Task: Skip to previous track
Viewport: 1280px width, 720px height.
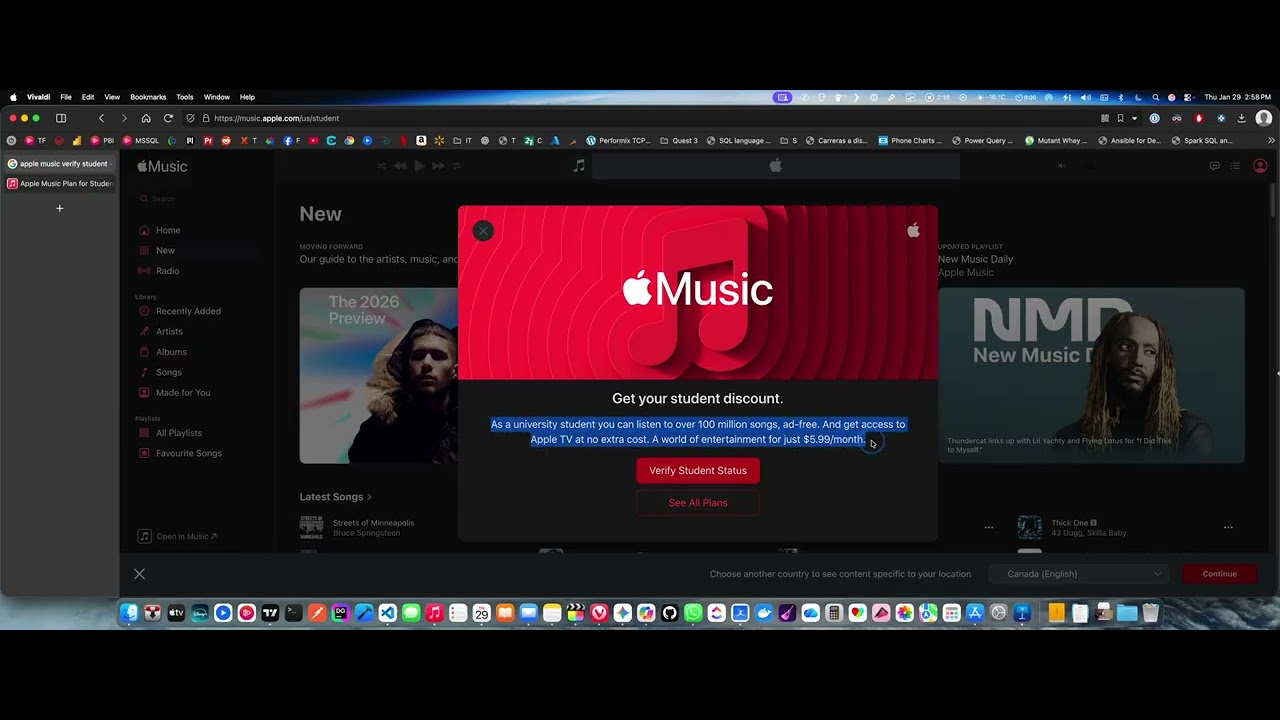Action: (400, 166)
